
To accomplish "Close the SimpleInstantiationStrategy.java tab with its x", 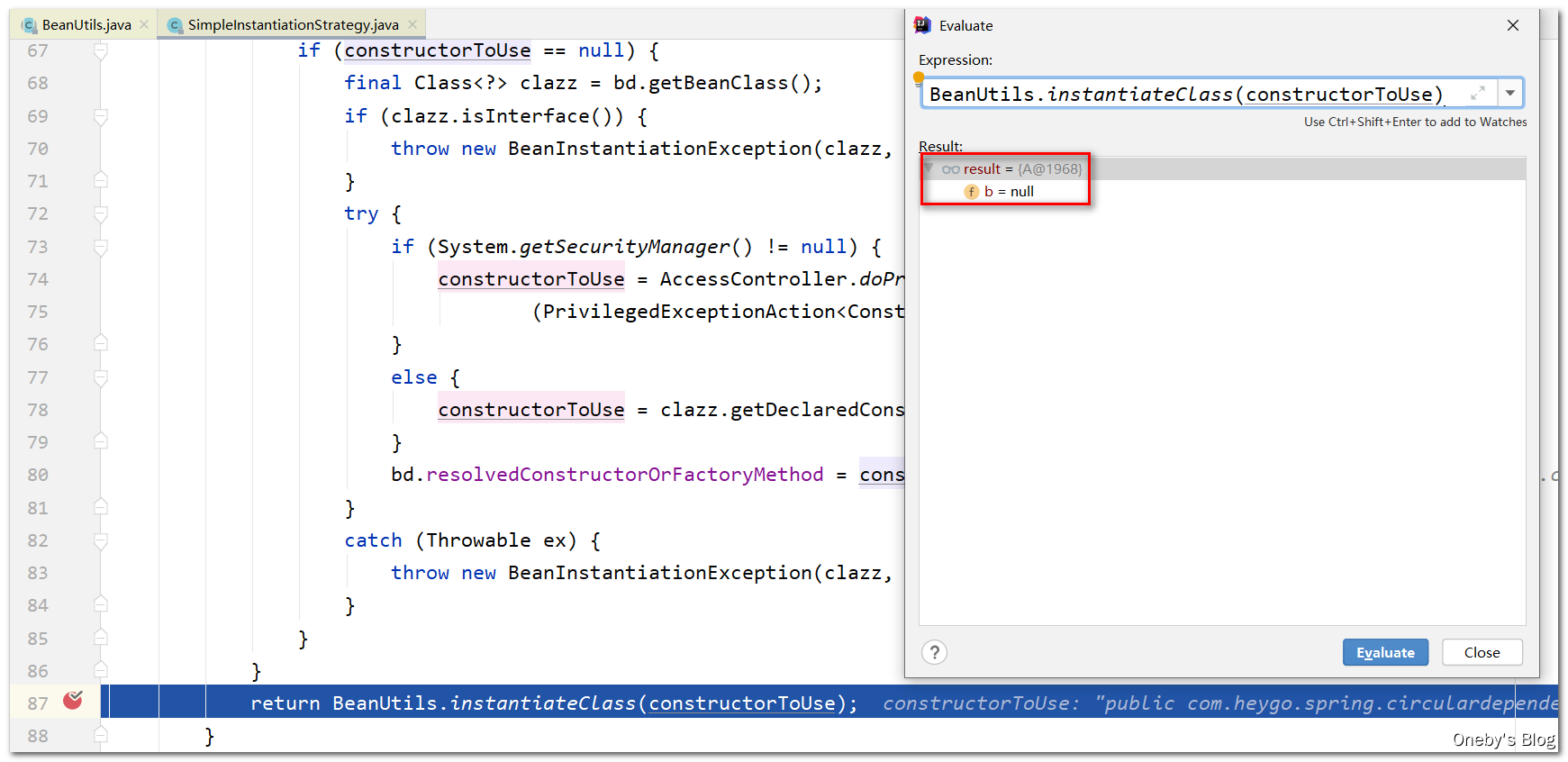I will coord(412,25).
